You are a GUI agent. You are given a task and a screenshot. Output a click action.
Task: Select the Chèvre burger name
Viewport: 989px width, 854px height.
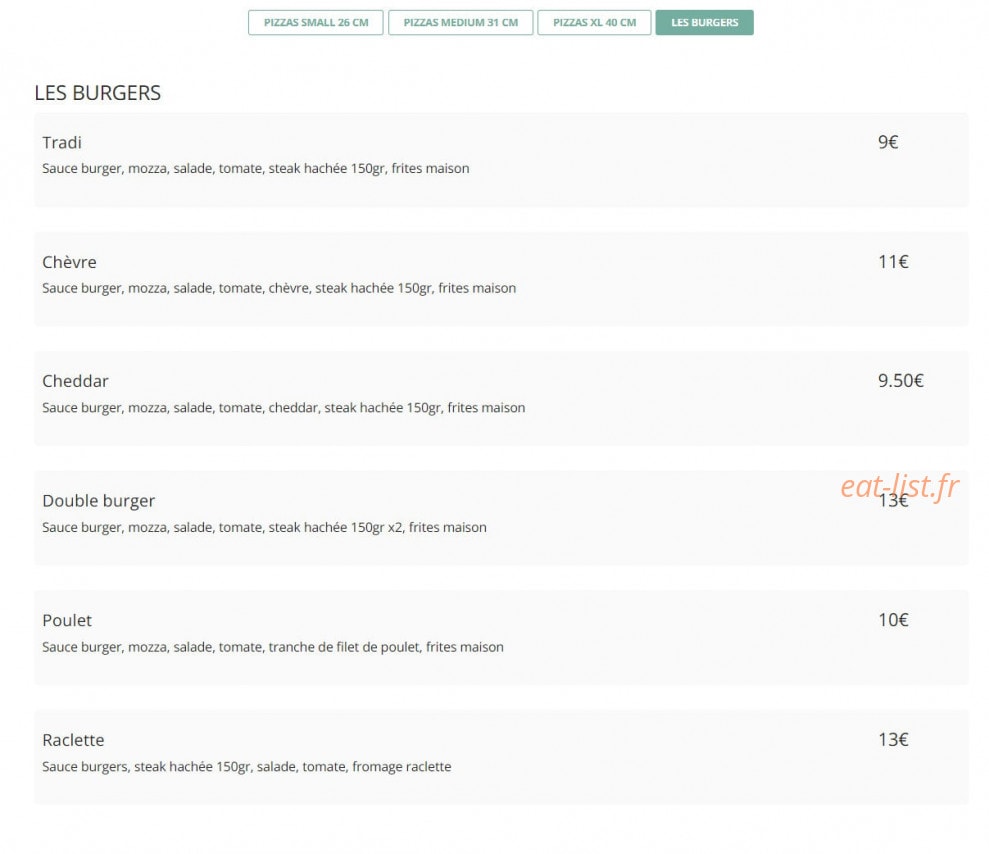click(x=69, y=262)
